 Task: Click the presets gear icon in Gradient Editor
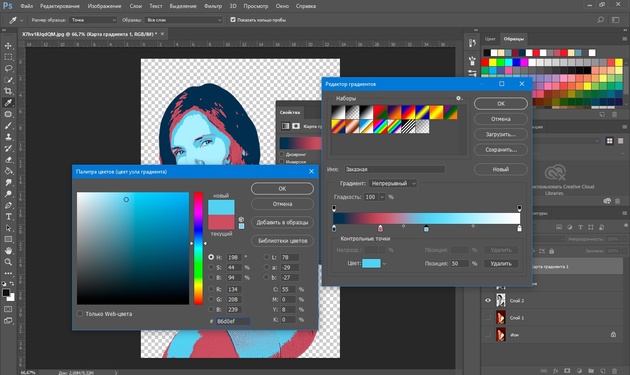(x=458, y=98)
